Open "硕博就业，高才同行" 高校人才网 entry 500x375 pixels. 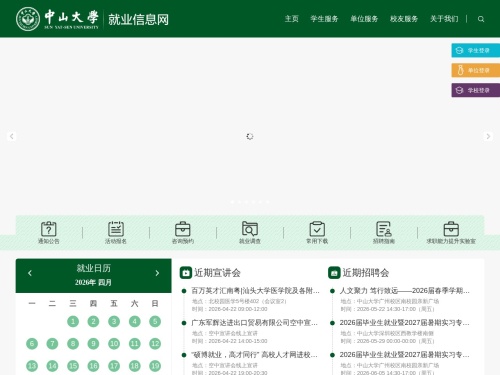(254, 355)
